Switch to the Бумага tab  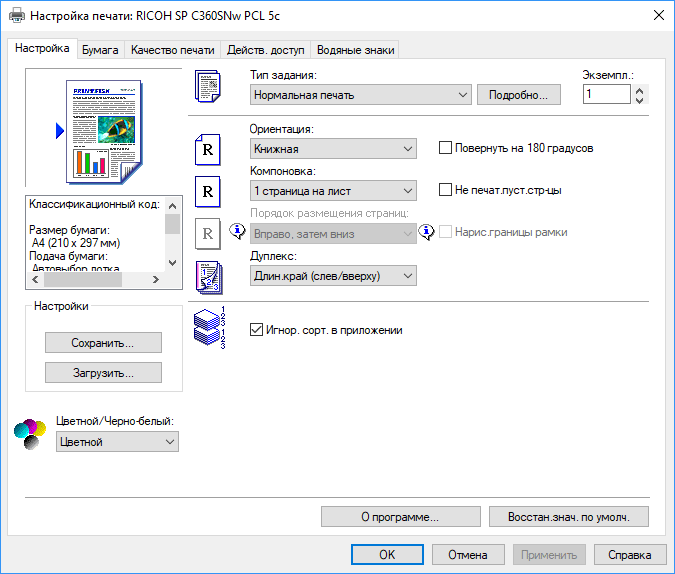pos(100,50)
